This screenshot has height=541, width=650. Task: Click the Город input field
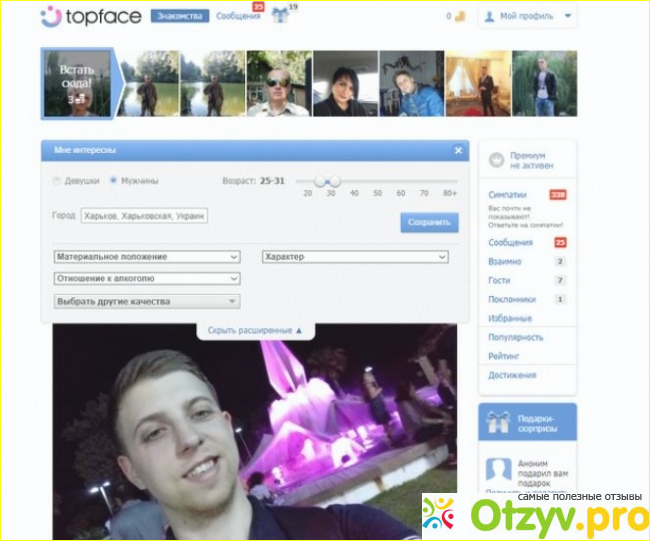click(144, 215)
